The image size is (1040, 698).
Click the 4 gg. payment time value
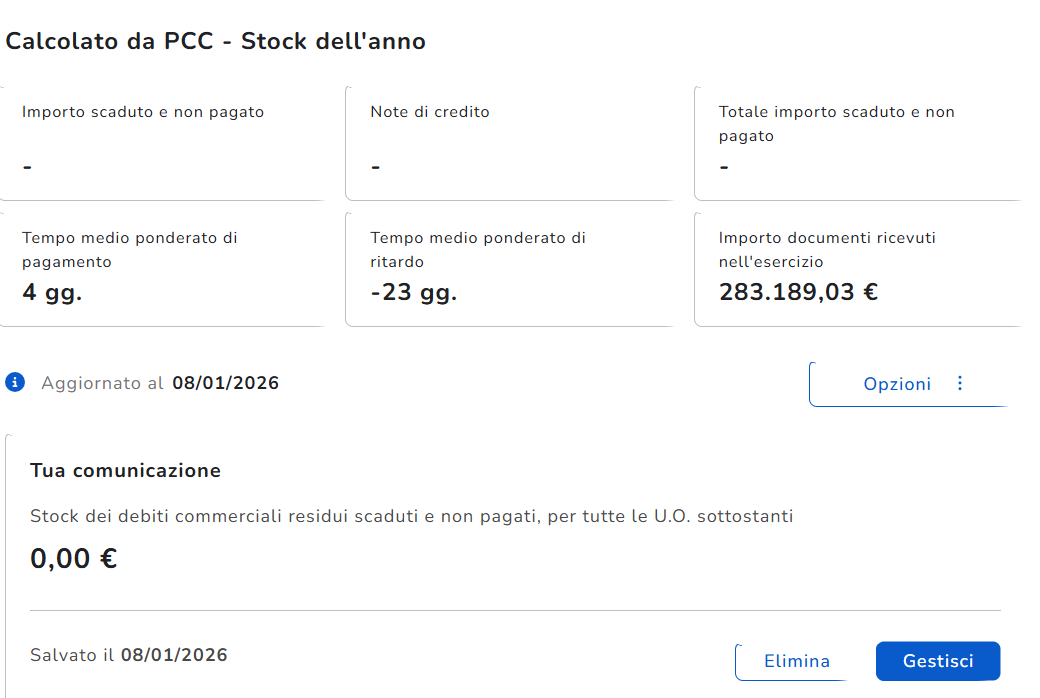(x=52, y=293)
